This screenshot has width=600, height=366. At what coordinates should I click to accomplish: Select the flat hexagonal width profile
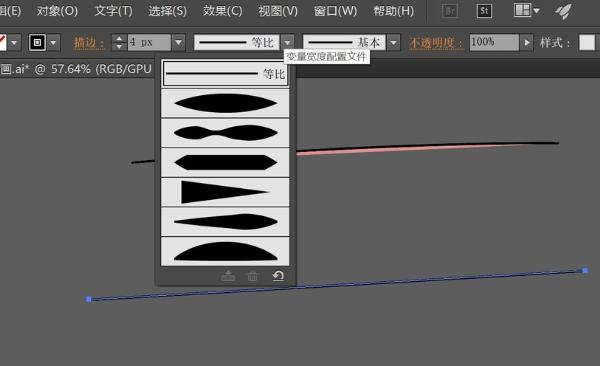[x=225, y=162]
